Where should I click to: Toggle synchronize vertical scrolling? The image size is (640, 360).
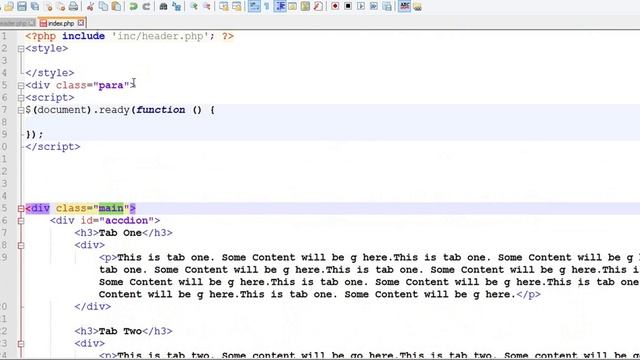[224, 7]
